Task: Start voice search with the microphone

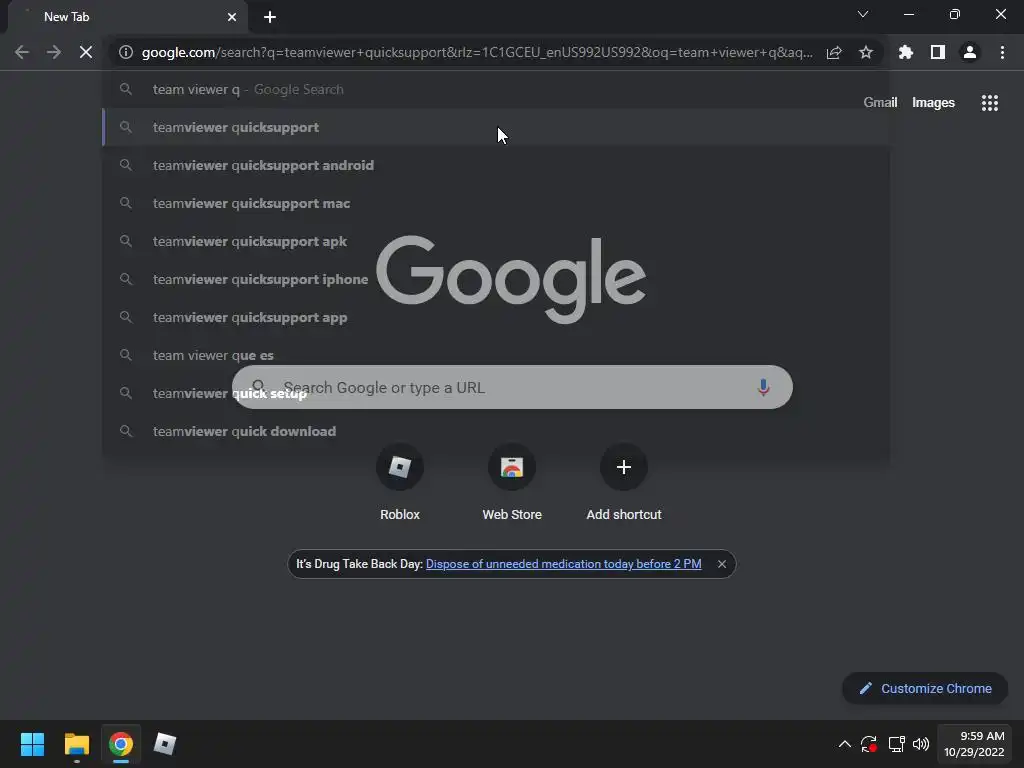Action: pyautogui.click(x=763, y=387)
